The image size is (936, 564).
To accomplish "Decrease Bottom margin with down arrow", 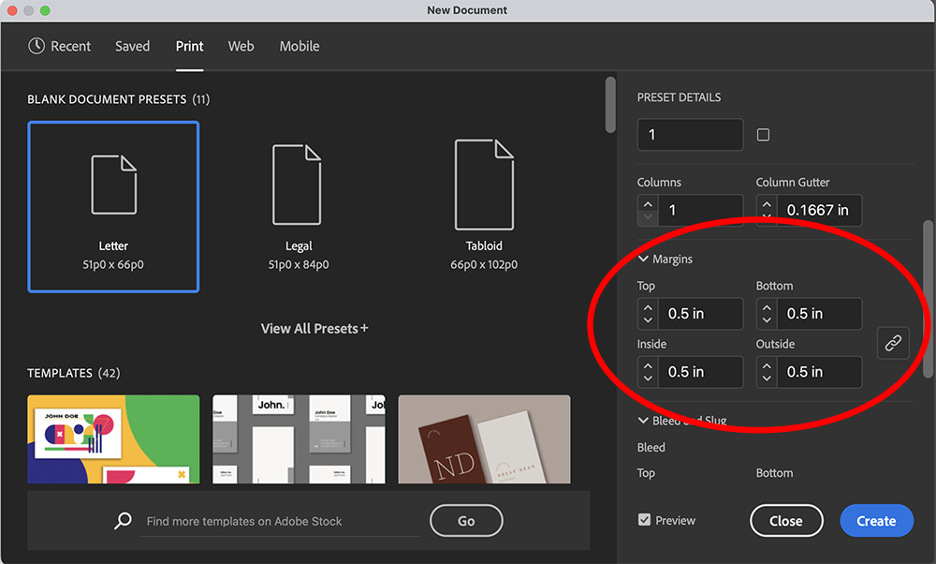I will [766, 321].
